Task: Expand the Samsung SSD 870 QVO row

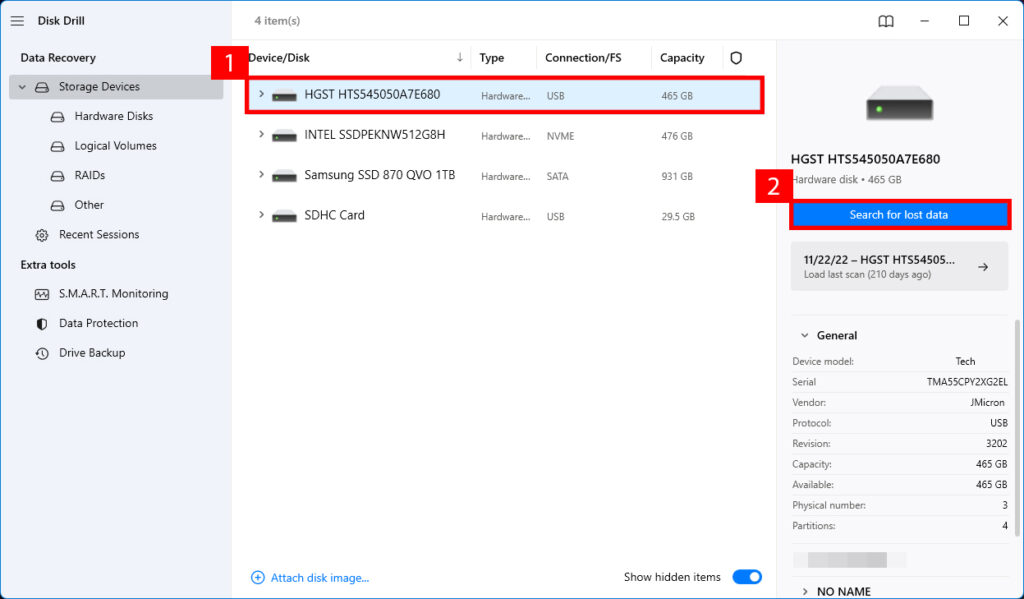Action: pos(261,175)
